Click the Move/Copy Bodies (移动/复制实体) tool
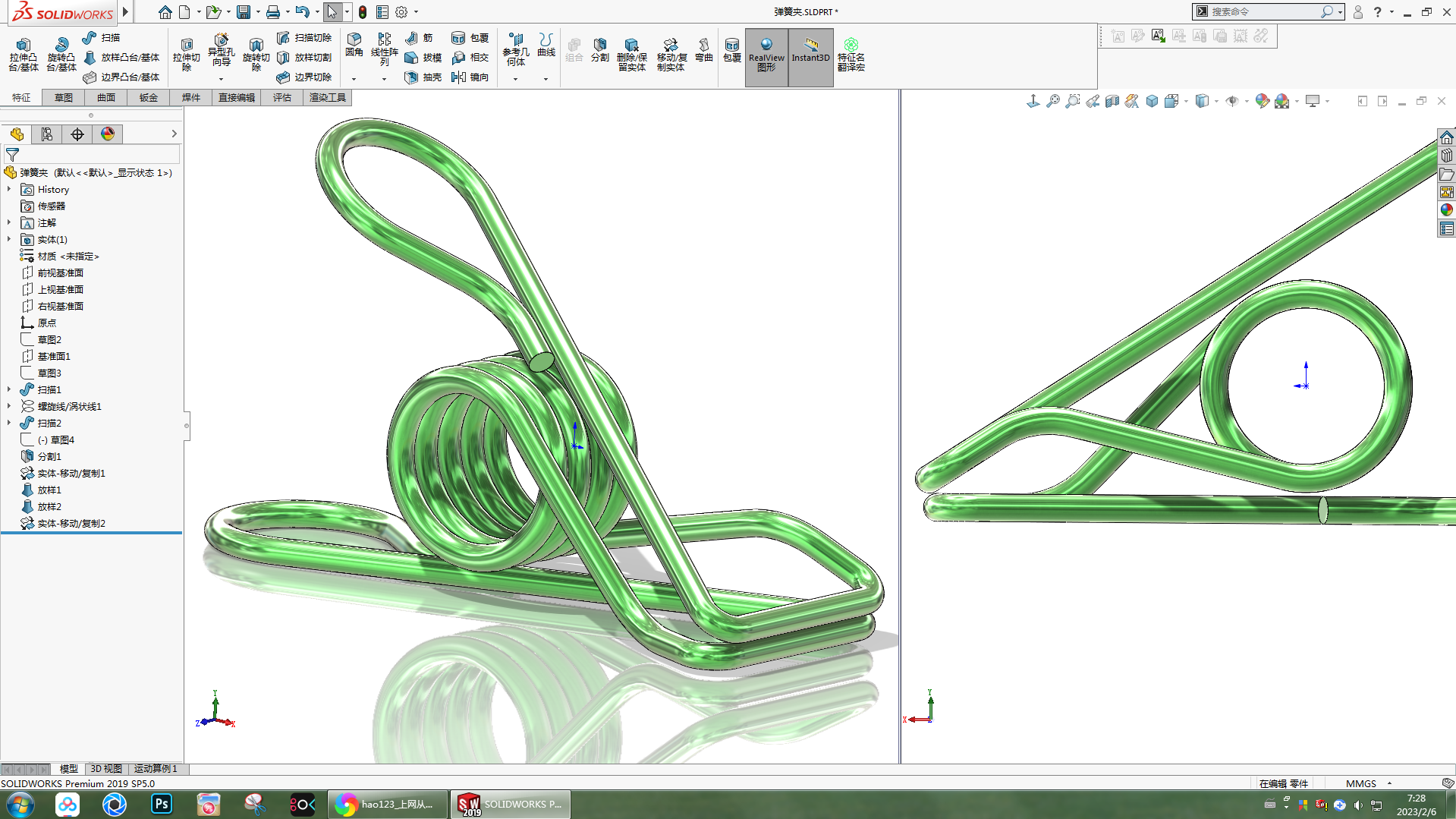Image resolution: width=1456 pixels, height=819 pixels. 671,54
